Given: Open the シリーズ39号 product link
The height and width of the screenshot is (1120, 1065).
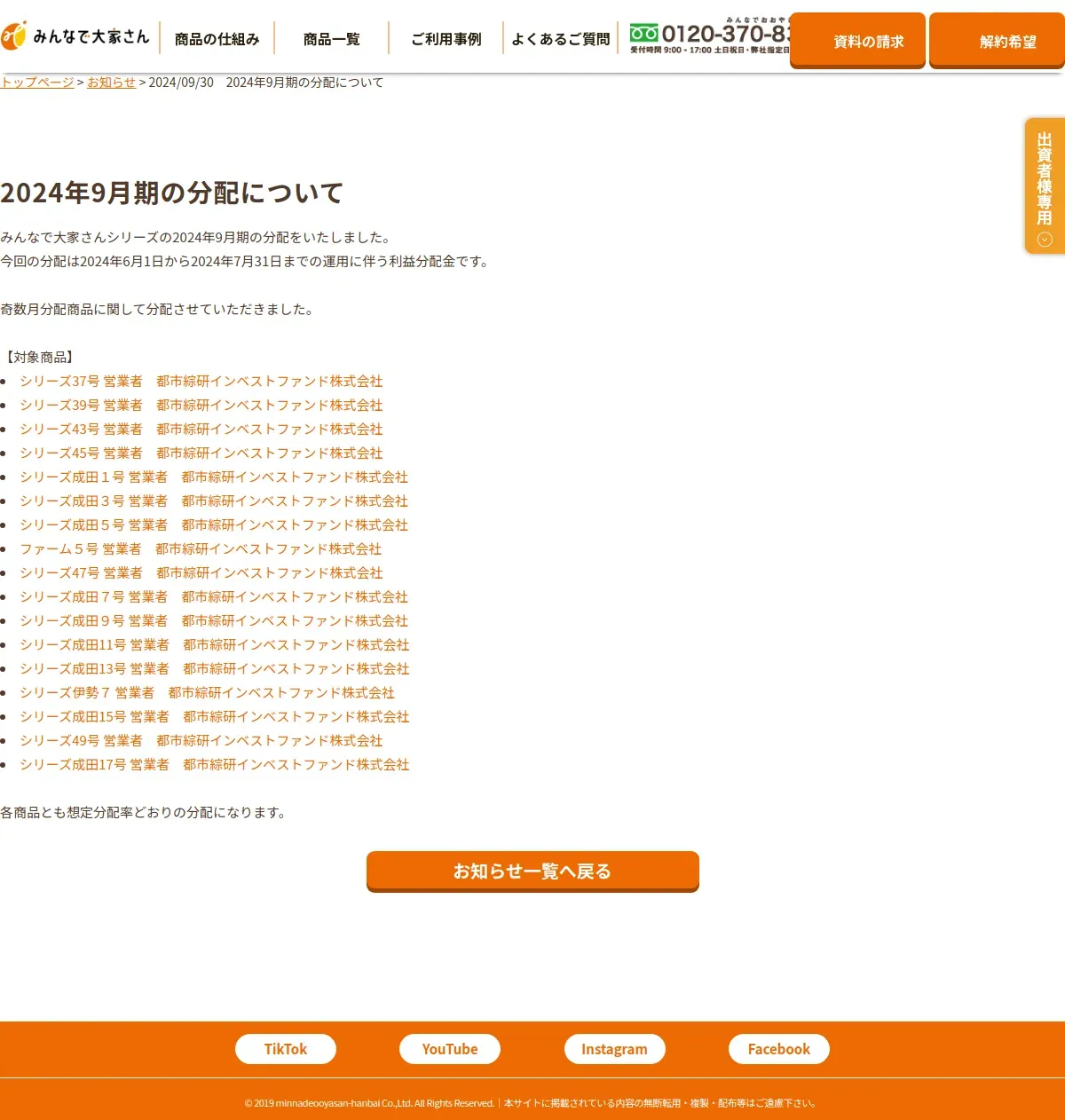Looking at the screenshot, I should (x=201, y=406).
